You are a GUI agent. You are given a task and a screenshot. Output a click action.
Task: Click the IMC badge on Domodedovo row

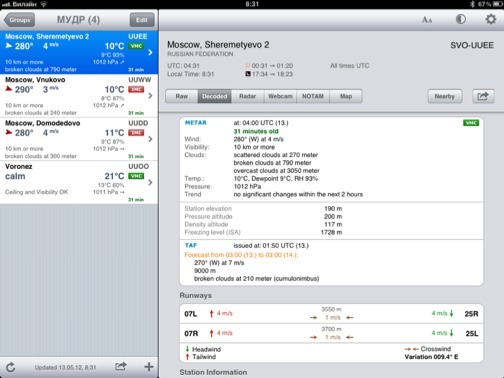(x=136, y=133)
